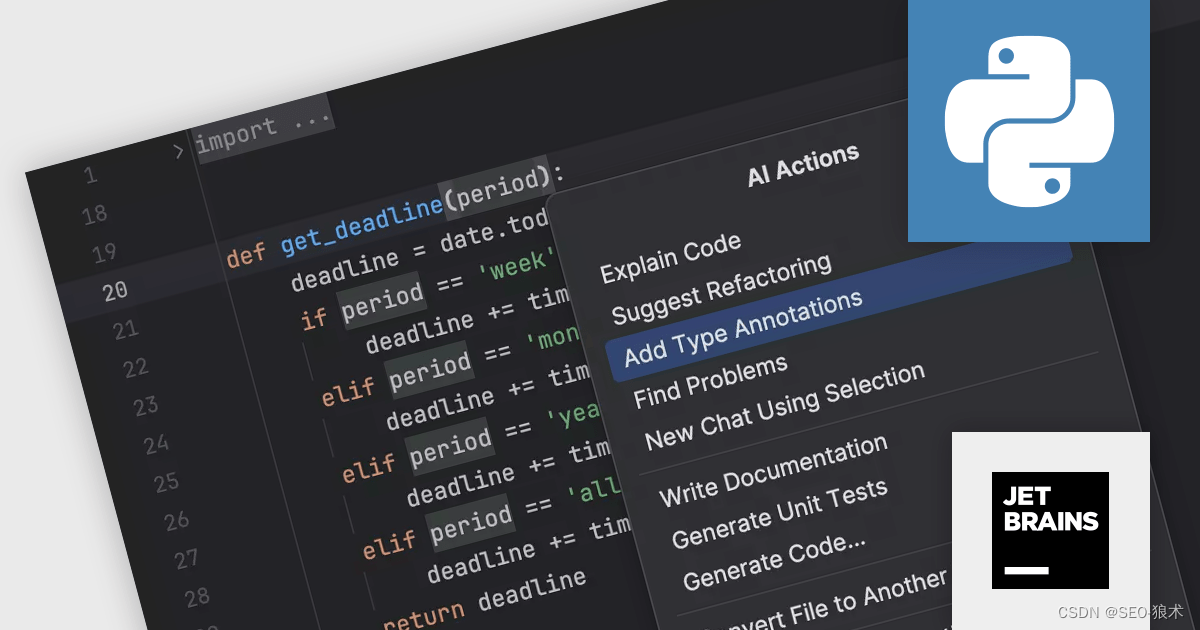
Task: Click line number 22 in gutter
Action: pos(136,368)
